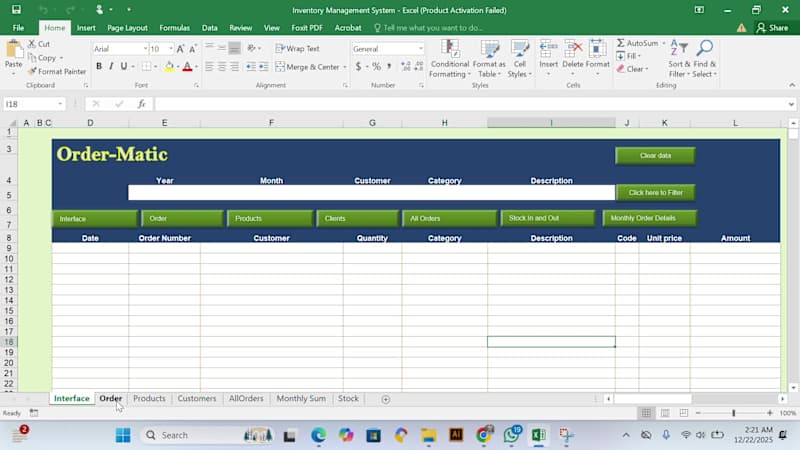Click the Stock In and Out button
This screenshot has height=450, width=800.
pyautogui.click(x=548, y=218)
